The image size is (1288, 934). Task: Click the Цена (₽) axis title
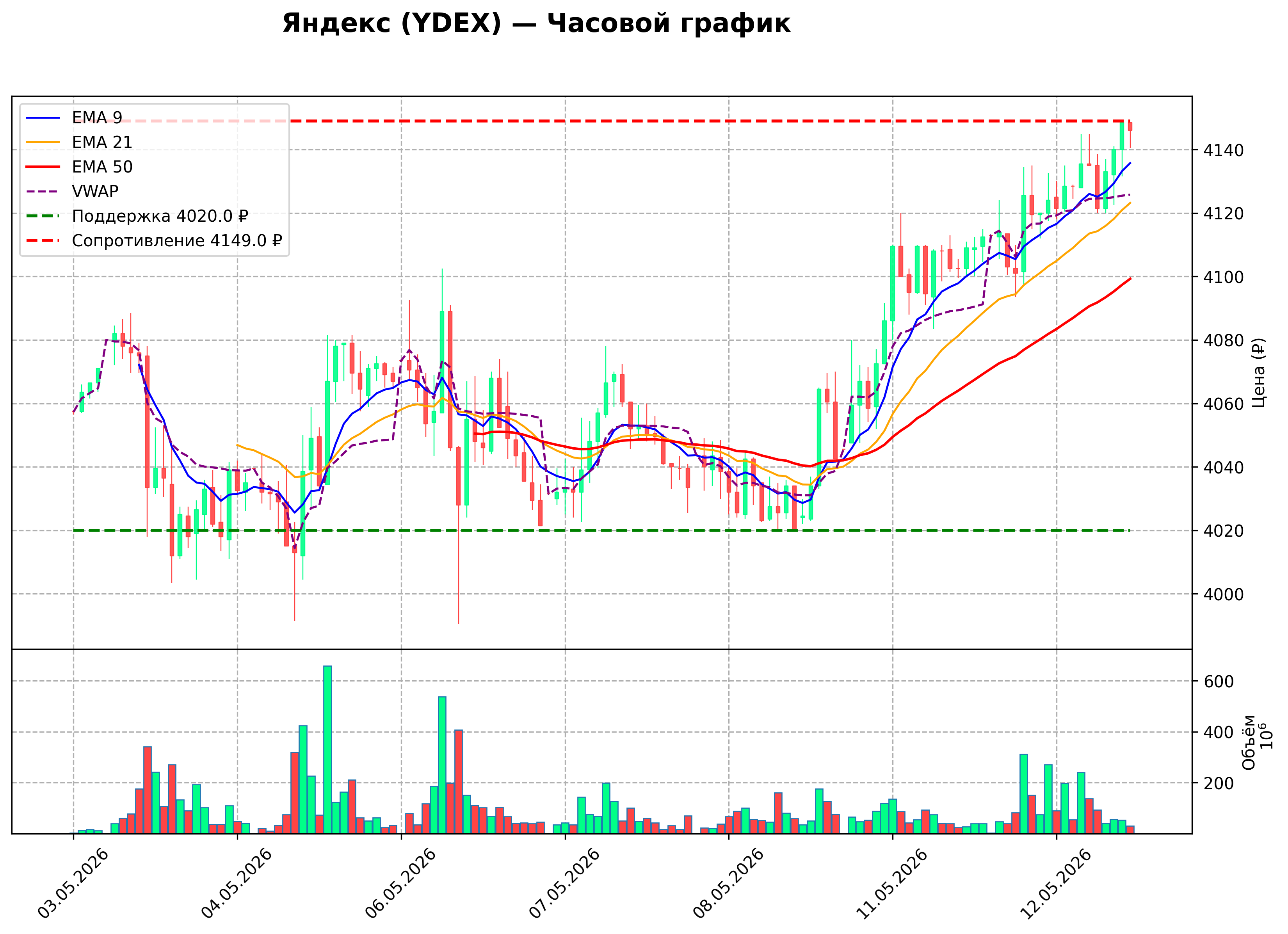(1259, 372)
